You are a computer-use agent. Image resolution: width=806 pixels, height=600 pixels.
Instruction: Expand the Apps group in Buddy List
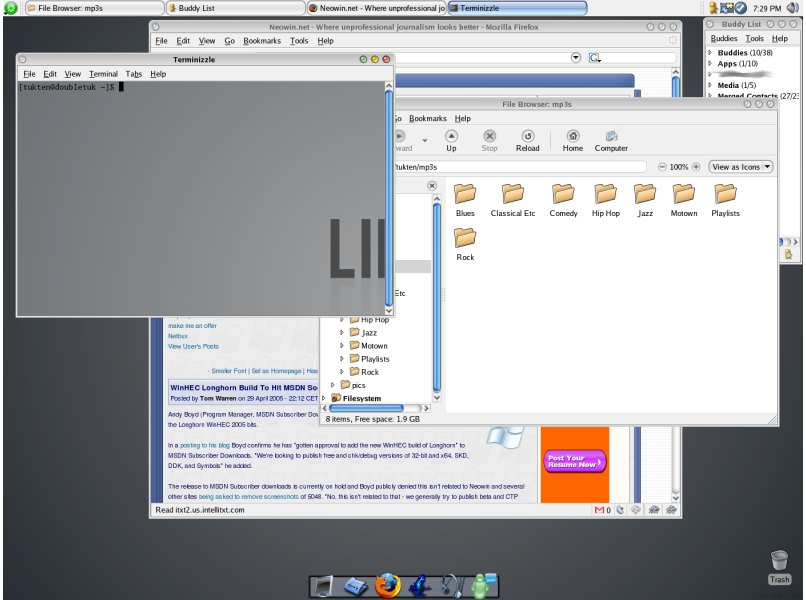pos(711,63)
